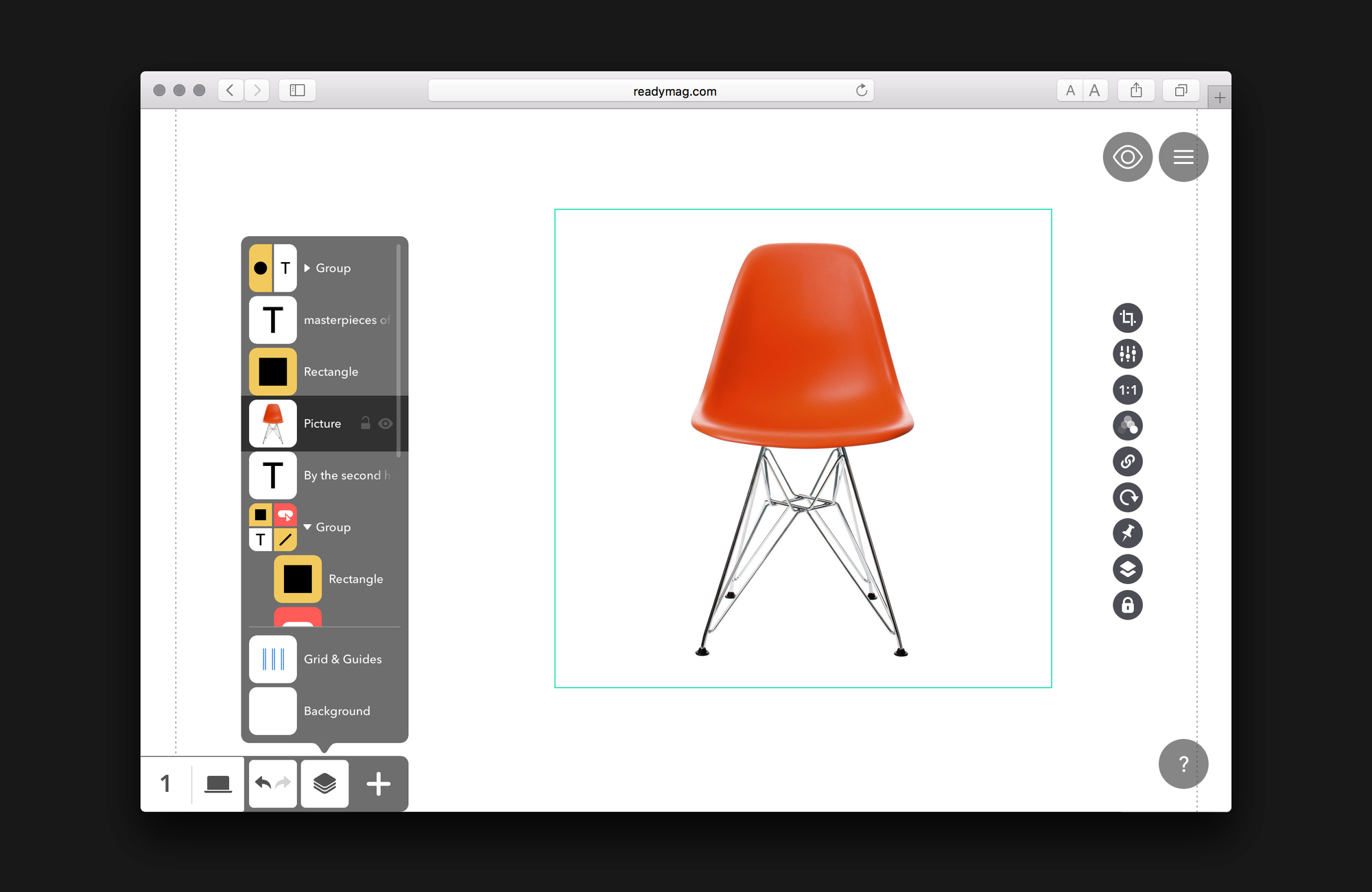Open the help question mark button
Image resolution: width=1372 pixels, height=892 pixels.
1183,764
